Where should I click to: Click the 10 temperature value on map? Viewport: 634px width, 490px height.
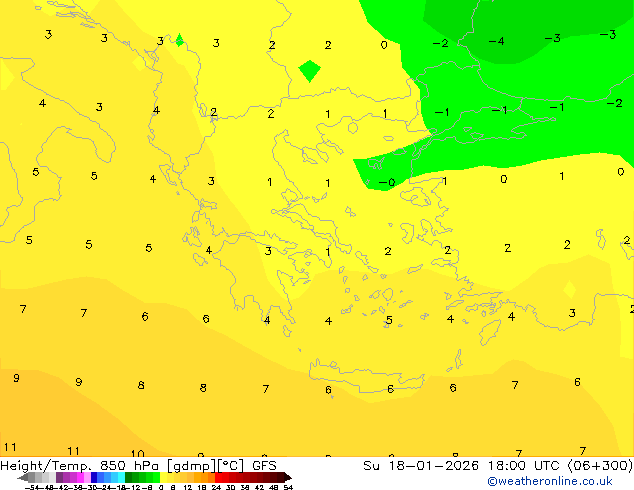click(137, 454)
